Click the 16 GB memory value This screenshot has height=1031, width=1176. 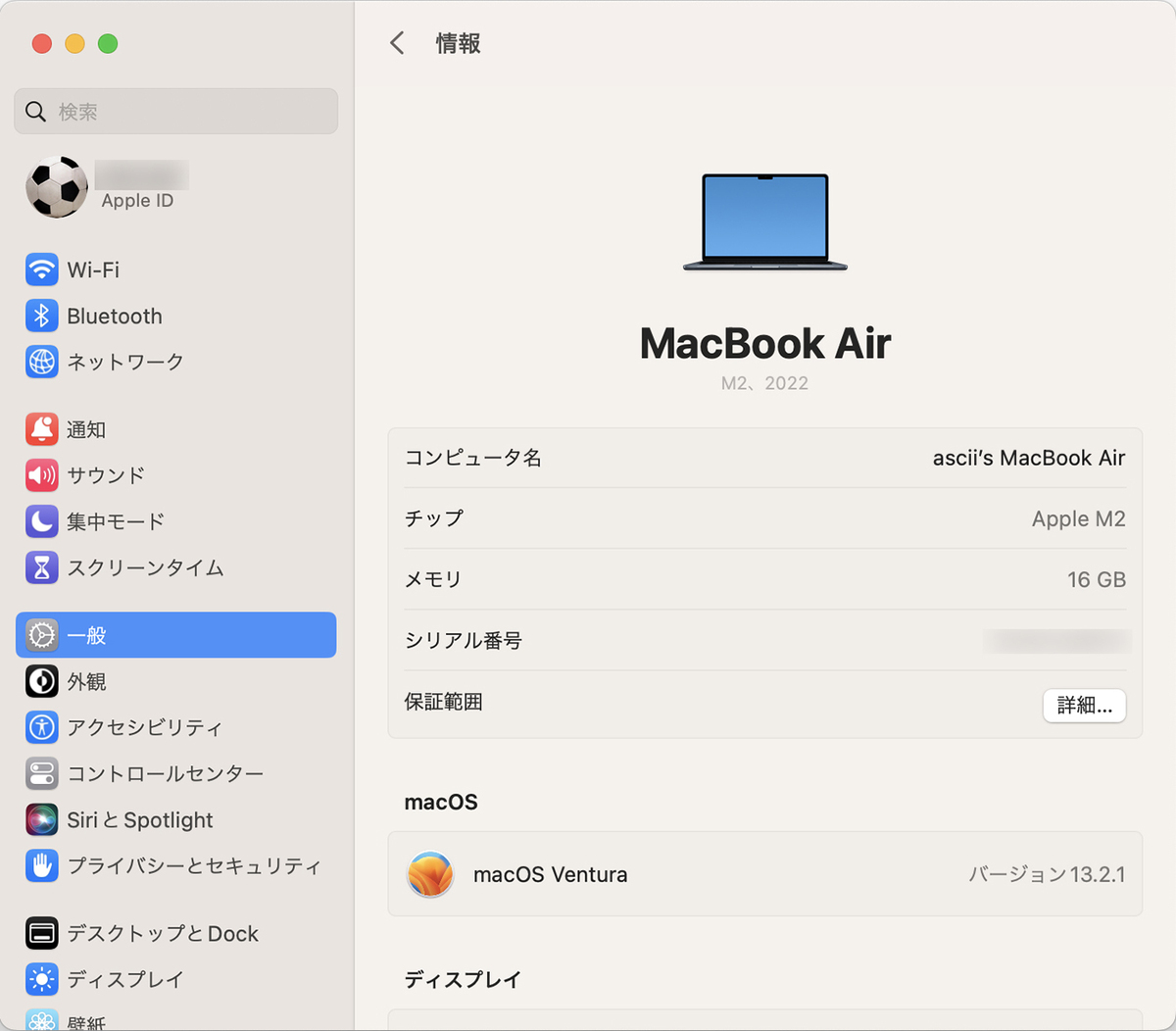pos(1097,579)
